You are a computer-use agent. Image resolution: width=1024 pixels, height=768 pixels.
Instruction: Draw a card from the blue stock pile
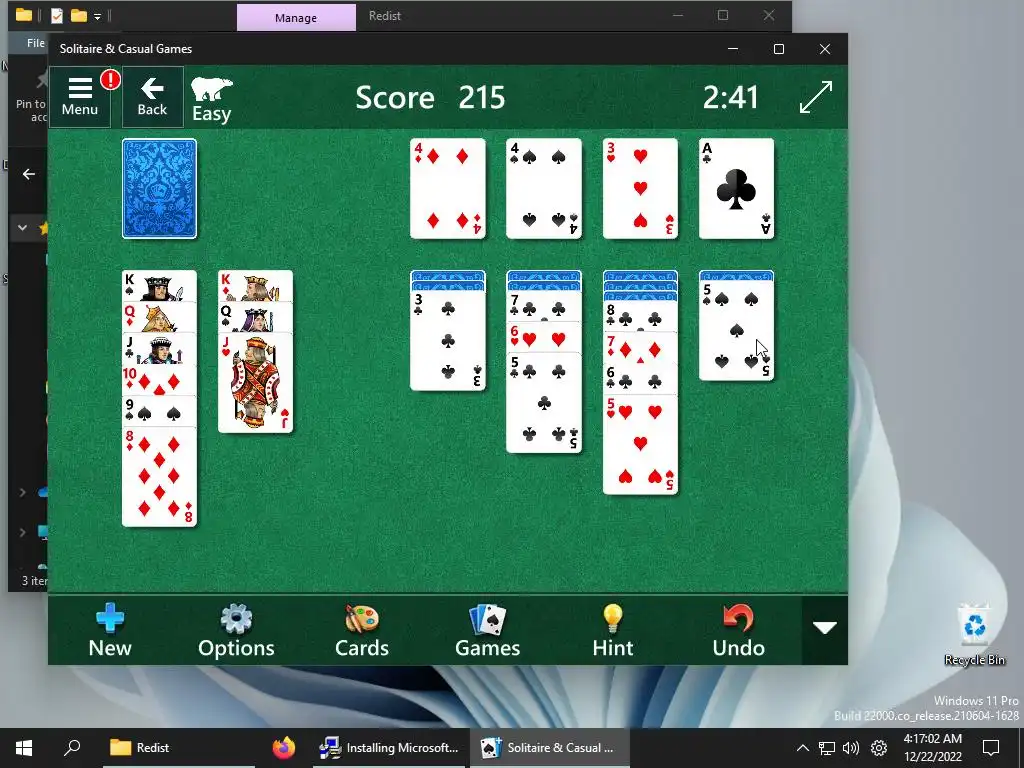[159, 188]
